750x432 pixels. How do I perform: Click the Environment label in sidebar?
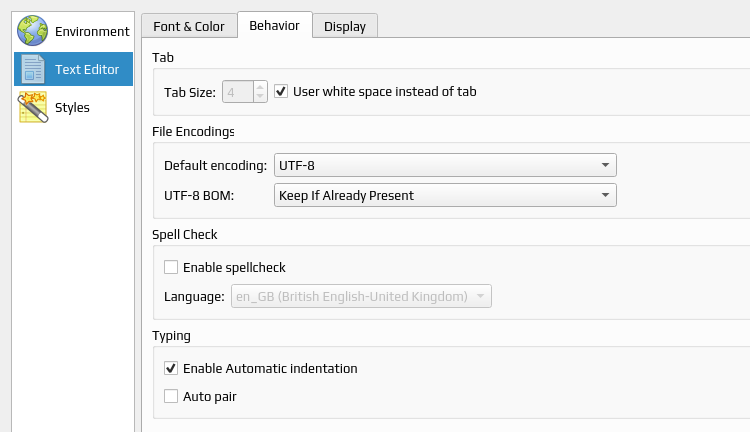[x=92, y=32]
